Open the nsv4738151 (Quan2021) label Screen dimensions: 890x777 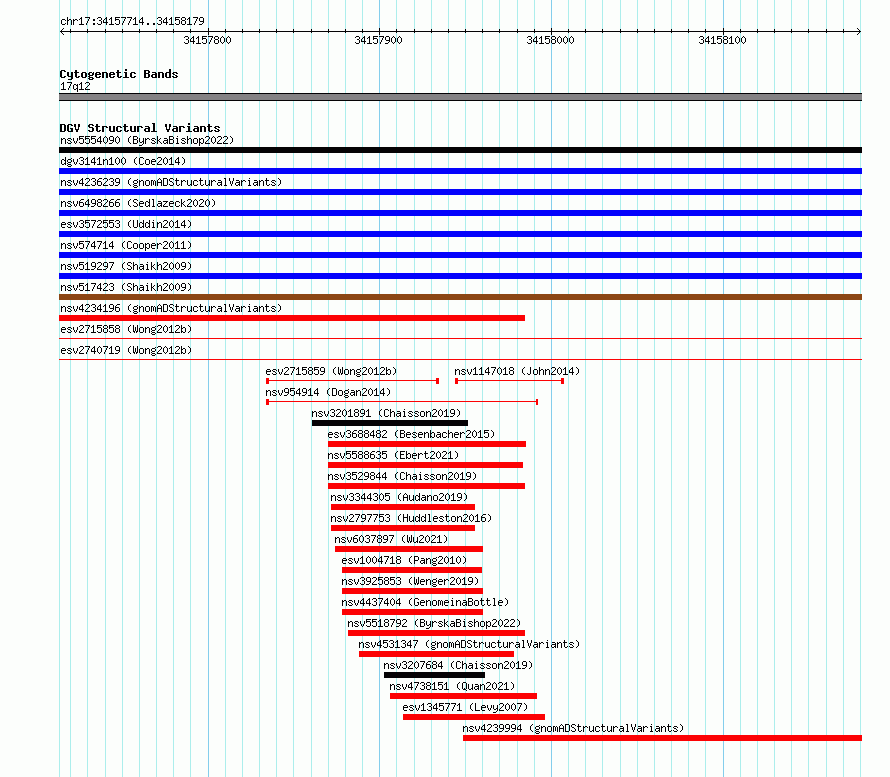coord(452,686)
